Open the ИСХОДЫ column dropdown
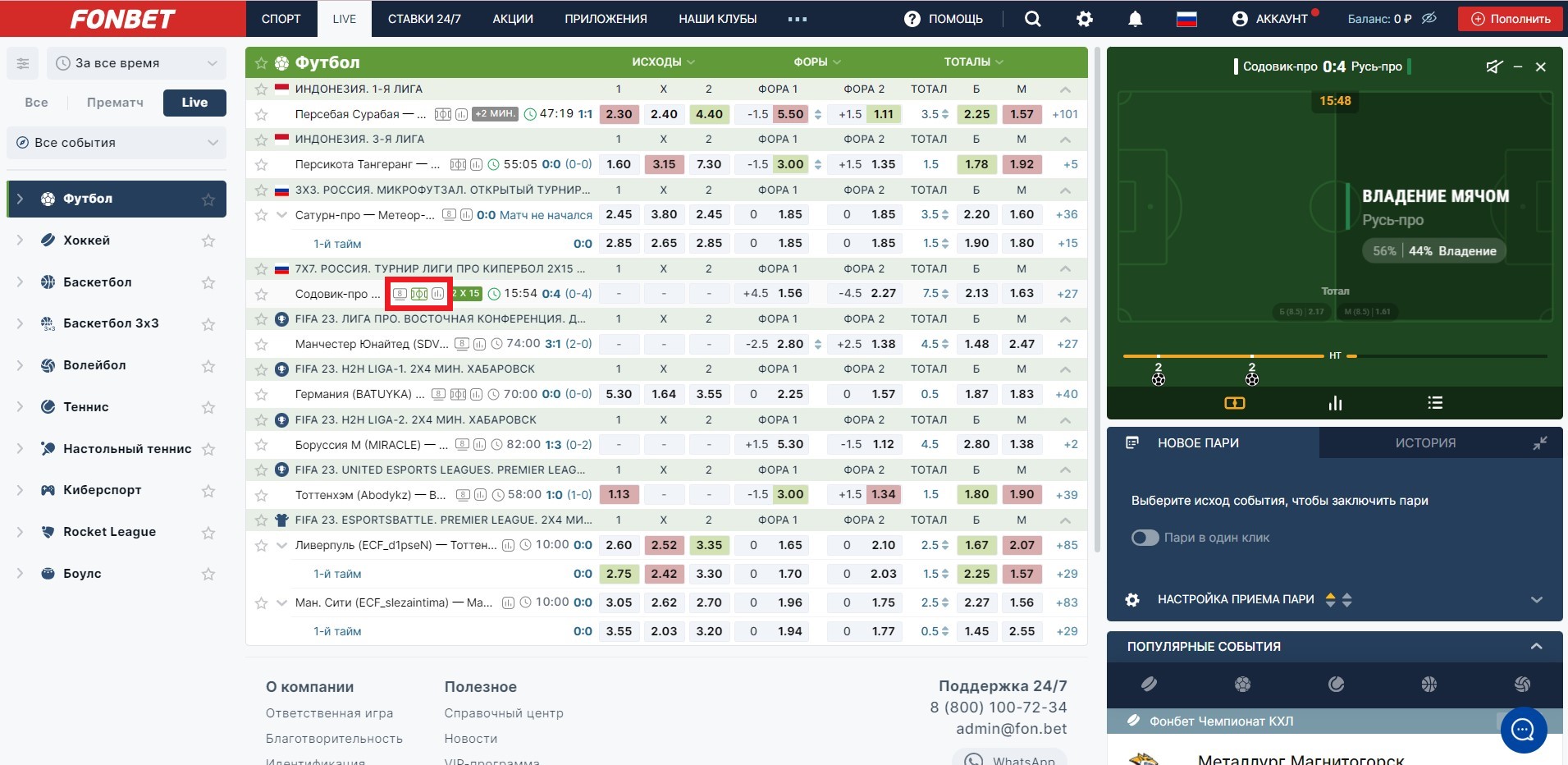The height and width of the screenshot is (765, 1568). [x=663, y=62]
